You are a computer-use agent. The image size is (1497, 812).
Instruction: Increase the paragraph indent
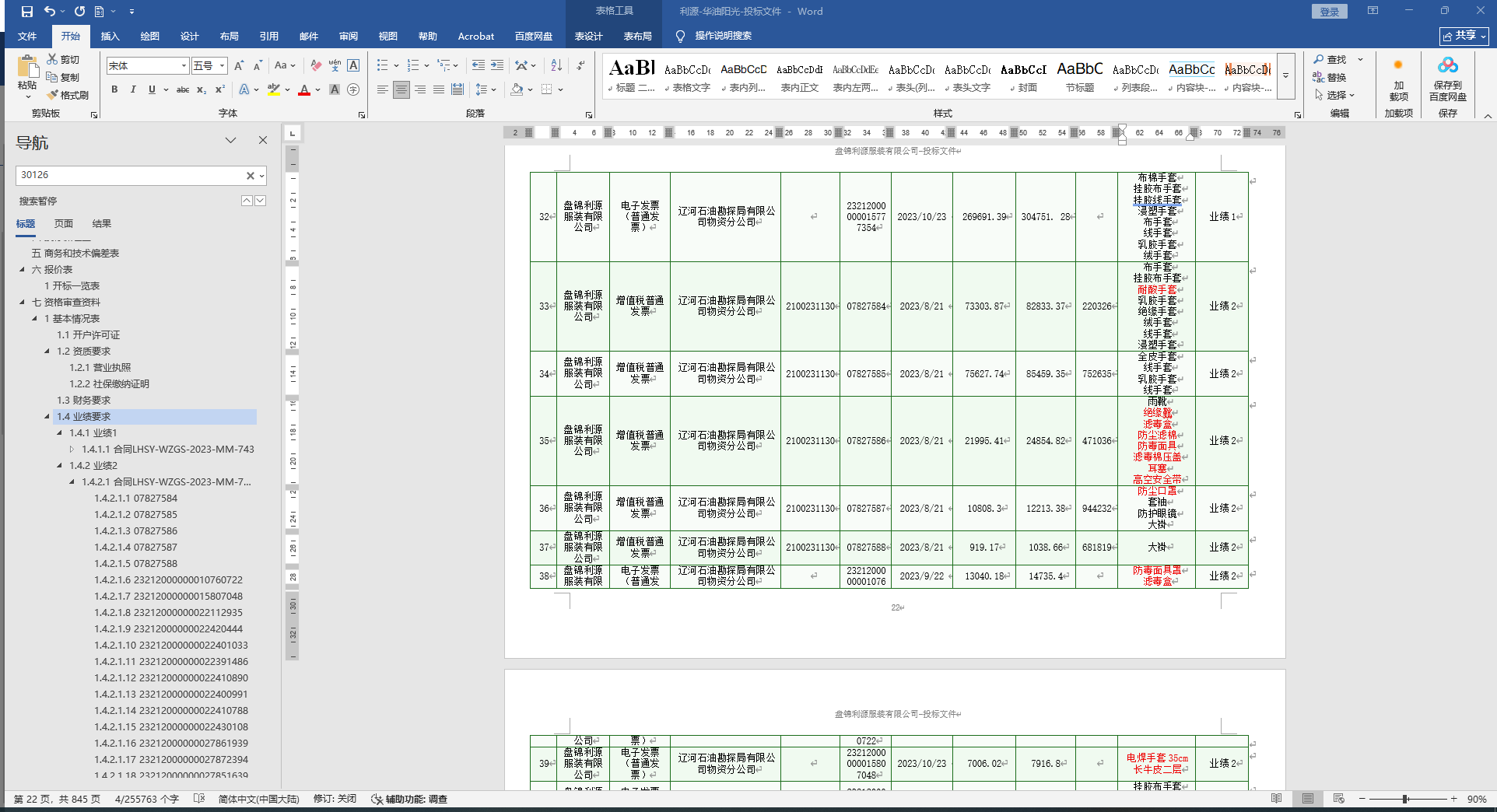pyautogui.click(x=497, y=66)
